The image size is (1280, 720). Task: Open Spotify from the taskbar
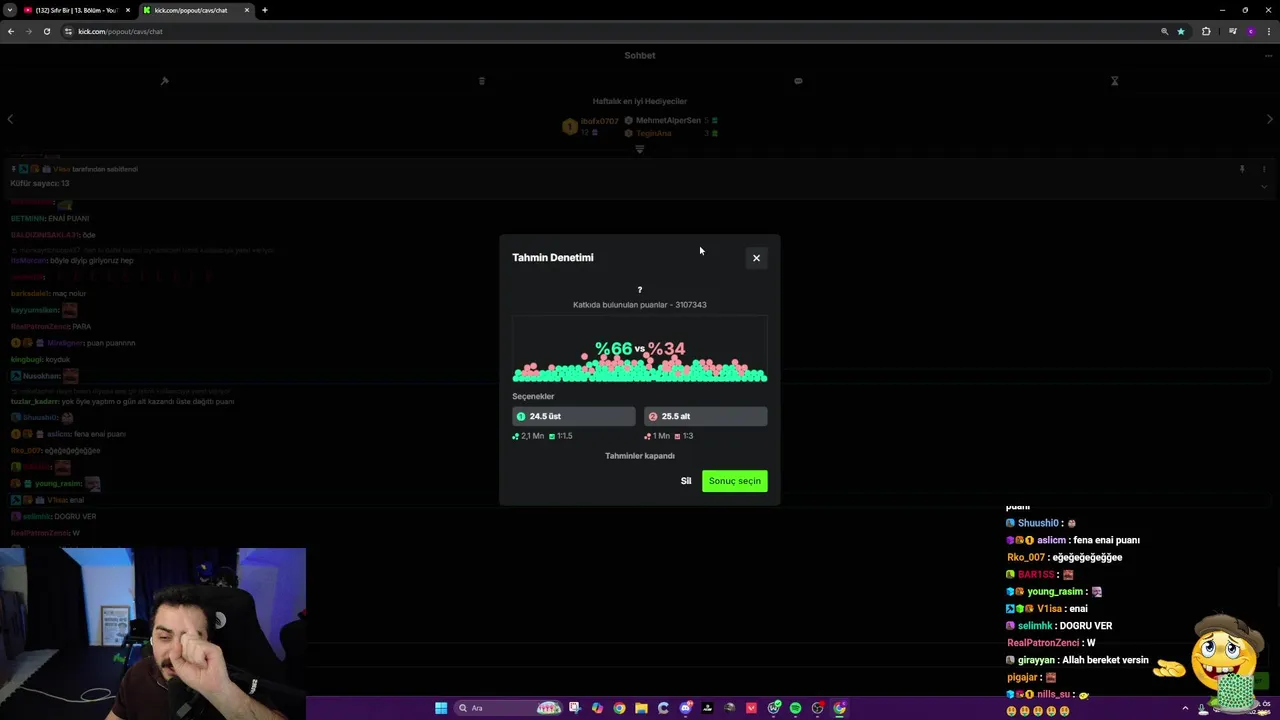coord(795,708)
